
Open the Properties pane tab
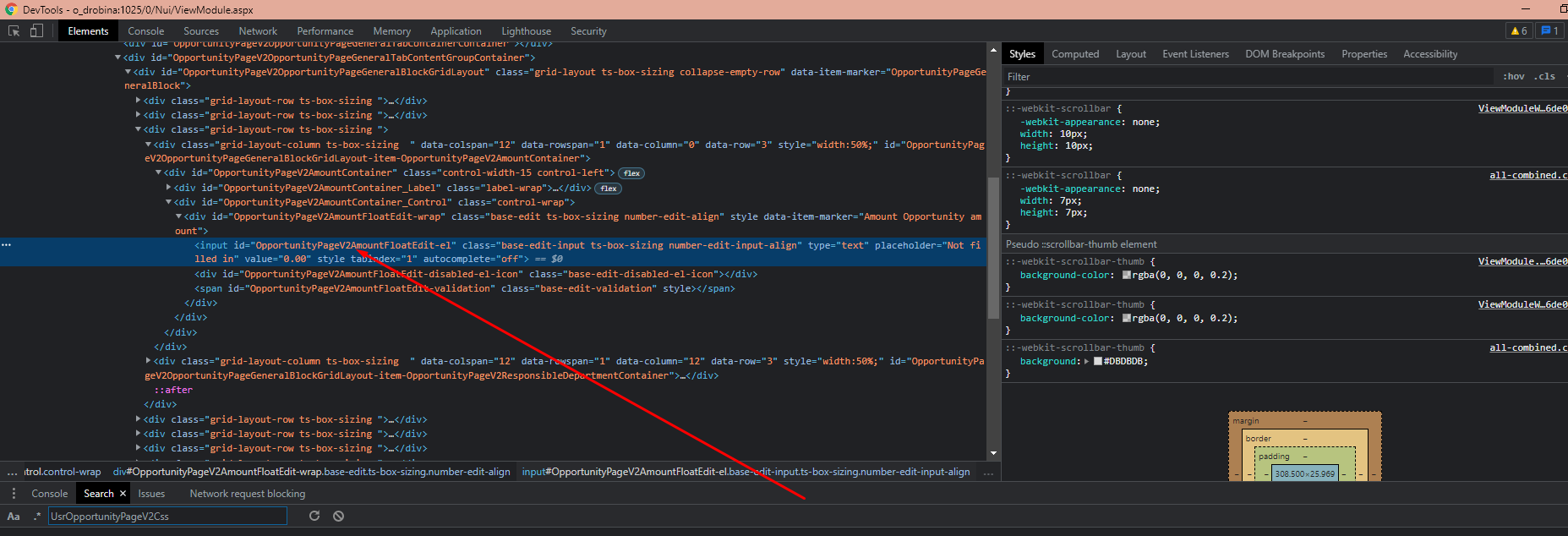tap(1364, 54)
